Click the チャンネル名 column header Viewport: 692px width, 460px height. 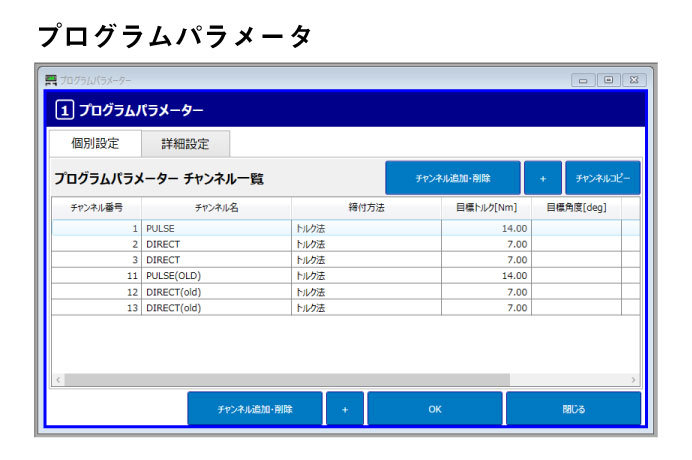click(x=216, y=207)
